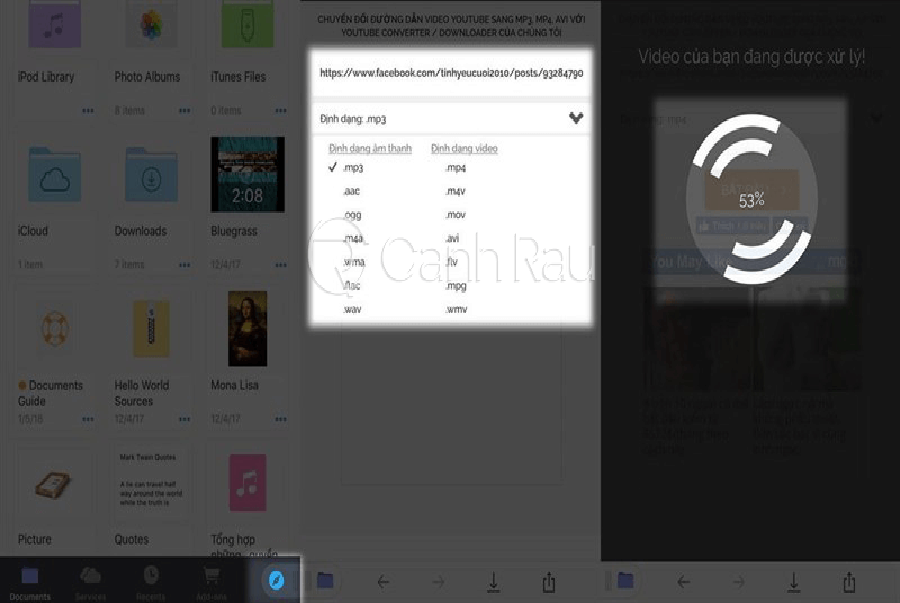
Task: Open more options for Photo Albums
Action: coord(184,110)
